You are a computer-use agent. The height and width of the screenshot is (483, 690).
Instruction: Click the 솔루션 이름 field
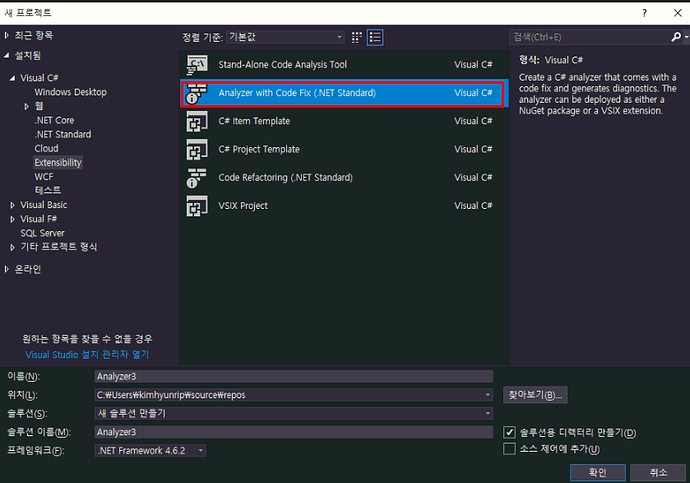pos(294,432)
